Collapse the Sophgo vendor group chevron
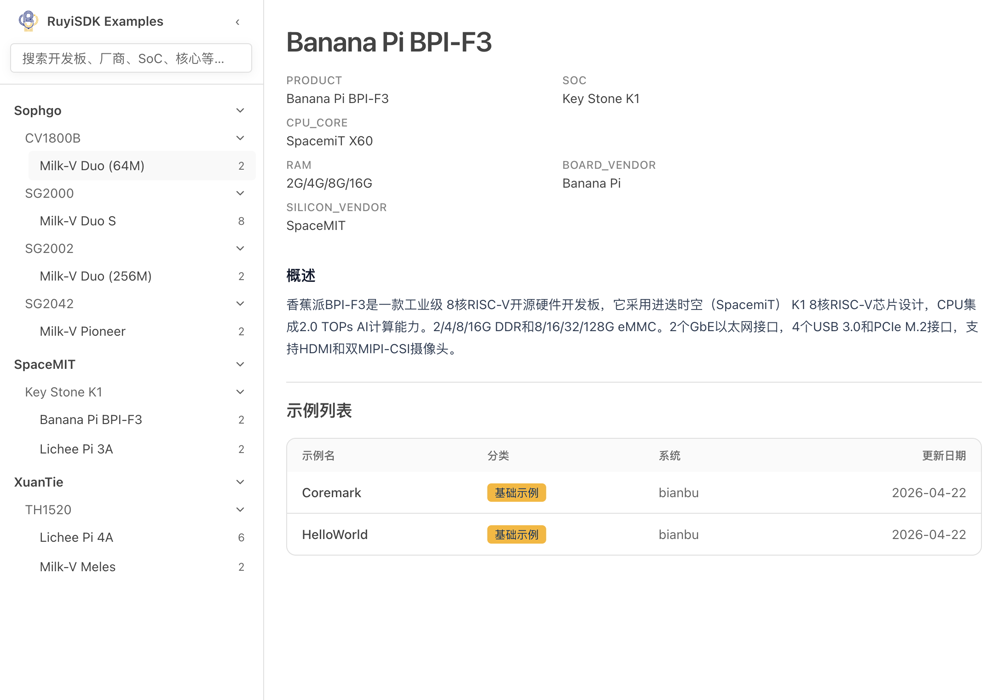This screenshot has width=1004, height=700. coord(240,110)
